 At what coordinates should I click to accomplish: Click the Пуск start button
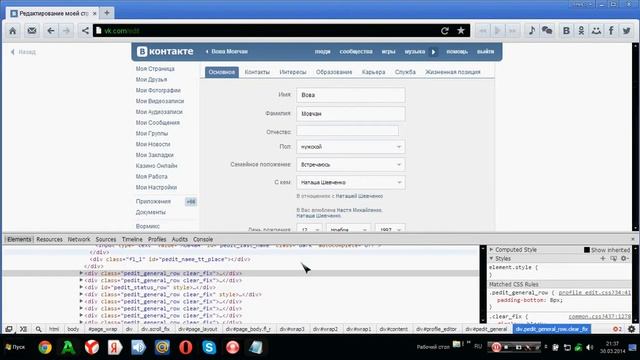click(x=15, y=347)
